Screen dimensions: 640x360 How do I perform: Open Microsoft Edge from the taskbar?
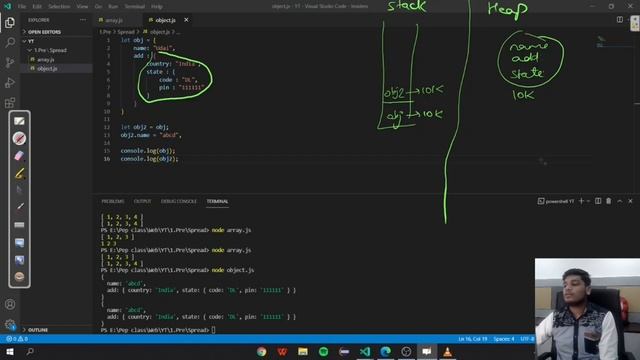tap(385, 351)
